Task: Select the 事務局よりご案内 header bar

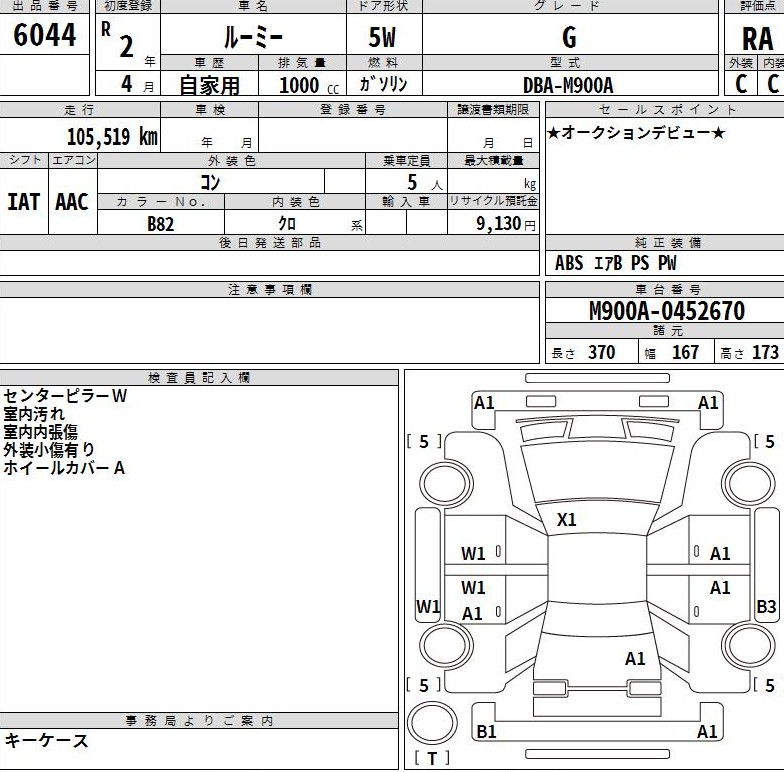Action: click(x=199, y=721)
